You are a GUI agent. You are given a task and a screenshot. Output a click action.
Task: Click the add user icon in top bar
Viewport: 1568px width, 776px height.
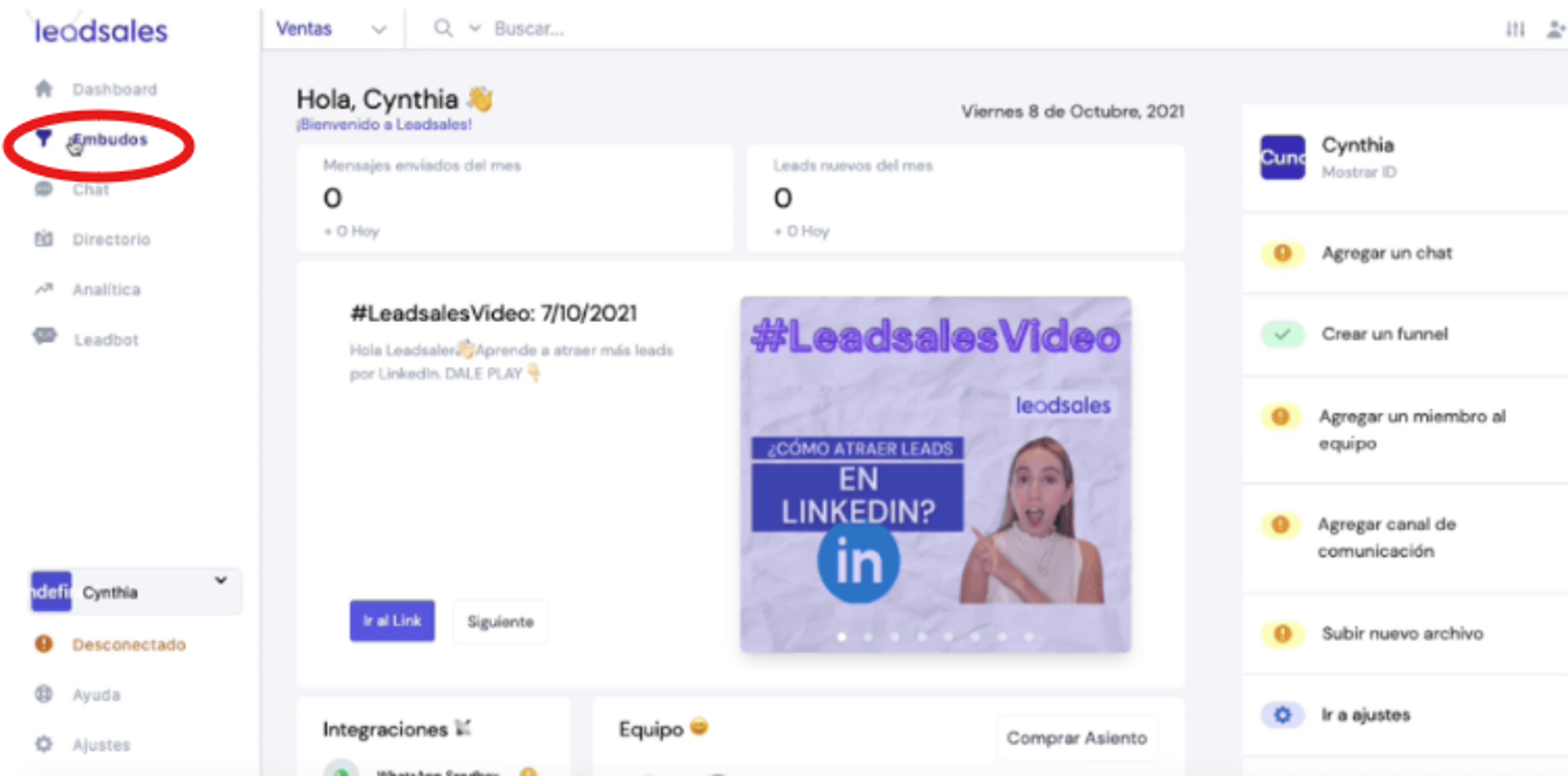[x=1557, y=29]
